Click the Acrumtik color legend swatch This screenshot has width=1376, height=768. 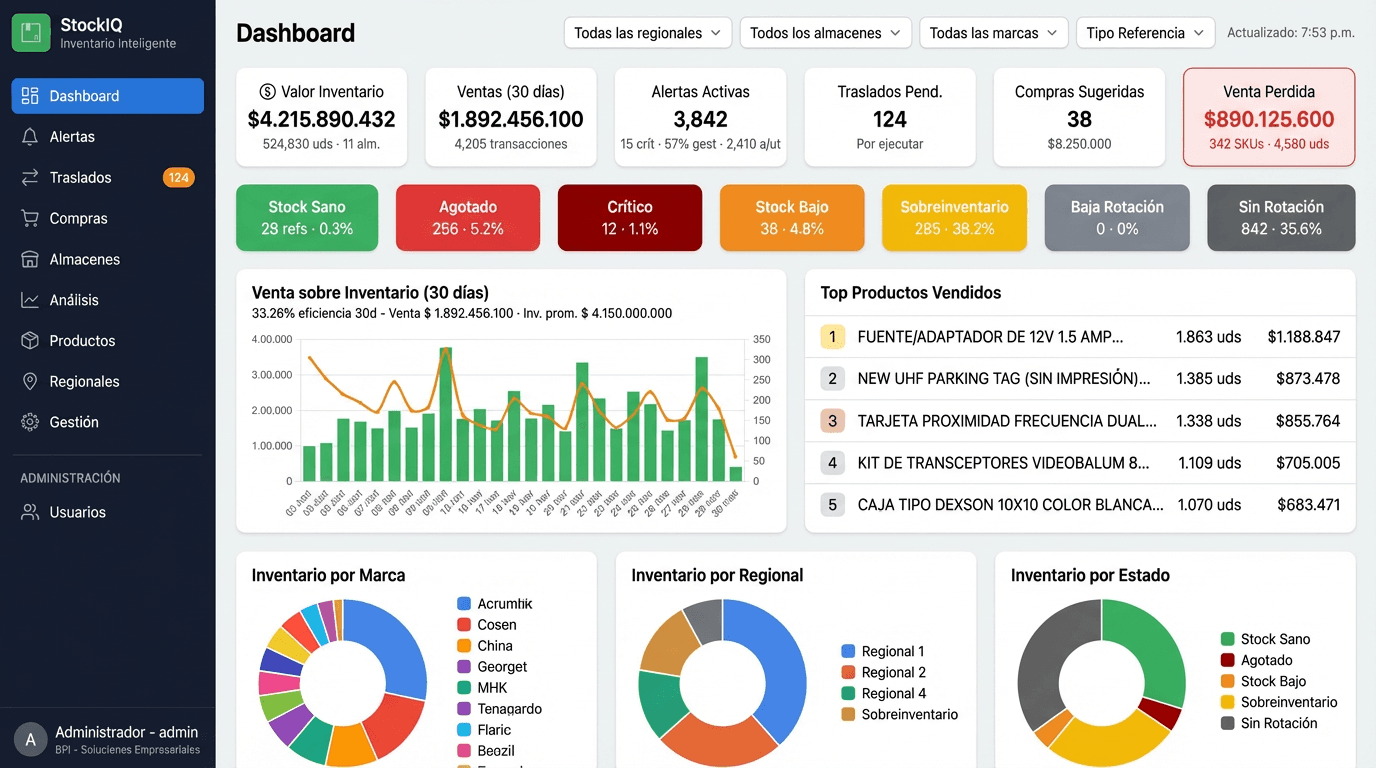point(462,603)
